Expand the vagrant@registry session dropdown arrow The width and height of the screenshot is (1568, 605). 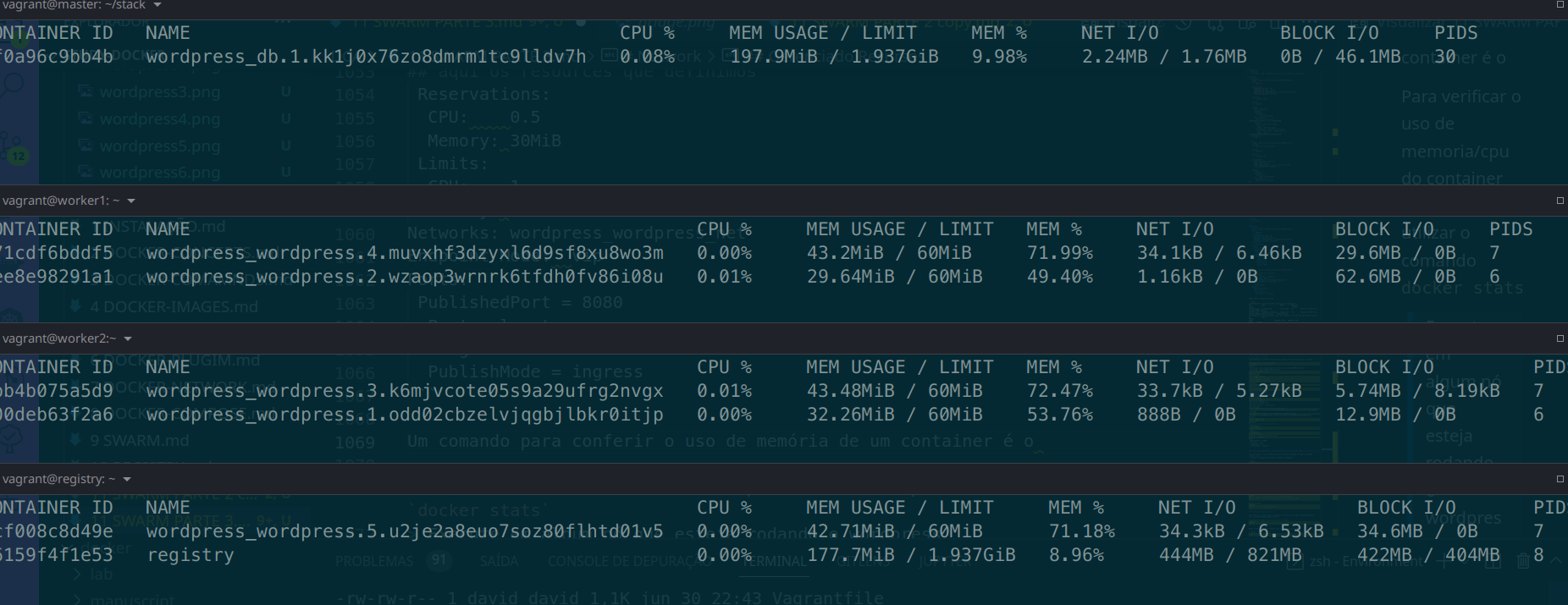pyautogui.click(x=127, y=480)
